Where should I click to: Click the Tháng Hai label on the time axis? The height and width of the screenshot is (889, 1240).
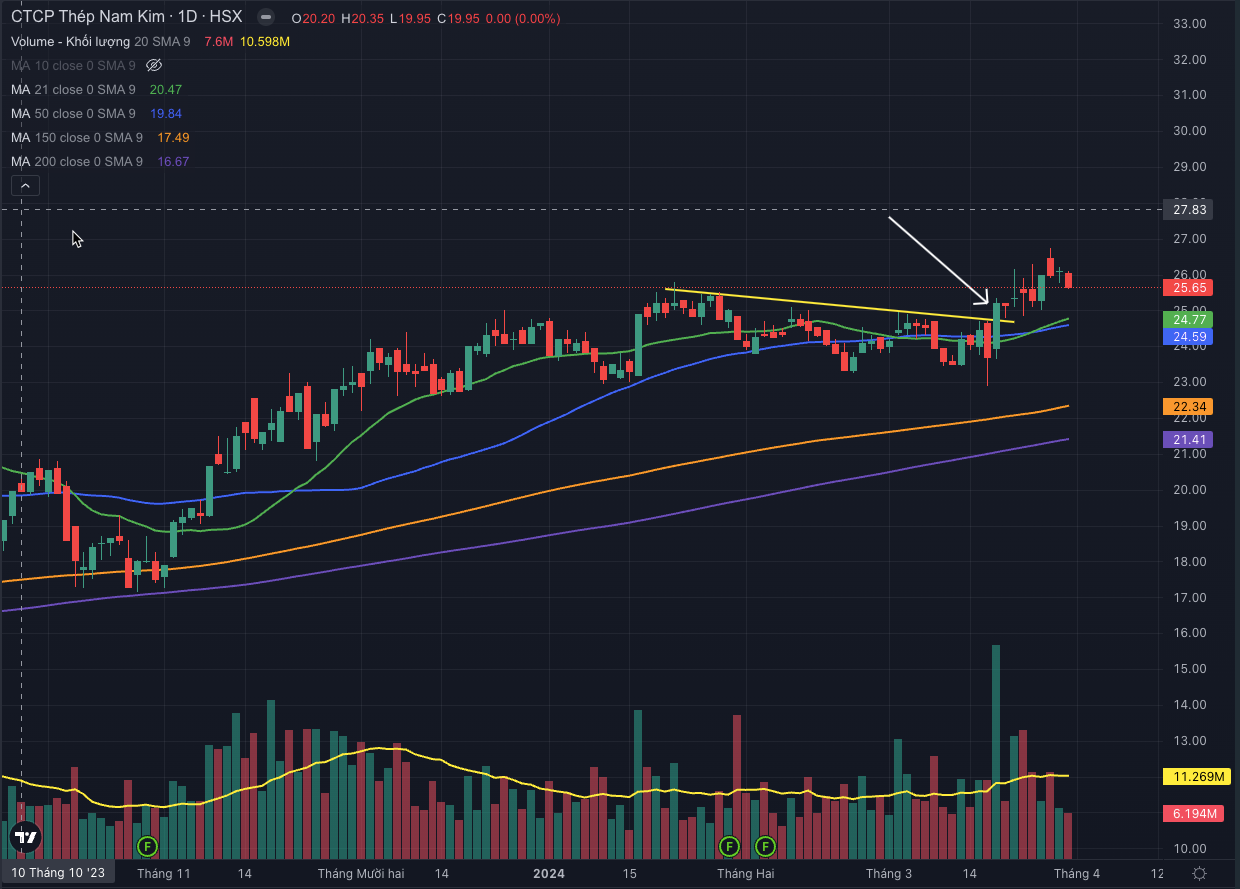click(x=745, y=873)
